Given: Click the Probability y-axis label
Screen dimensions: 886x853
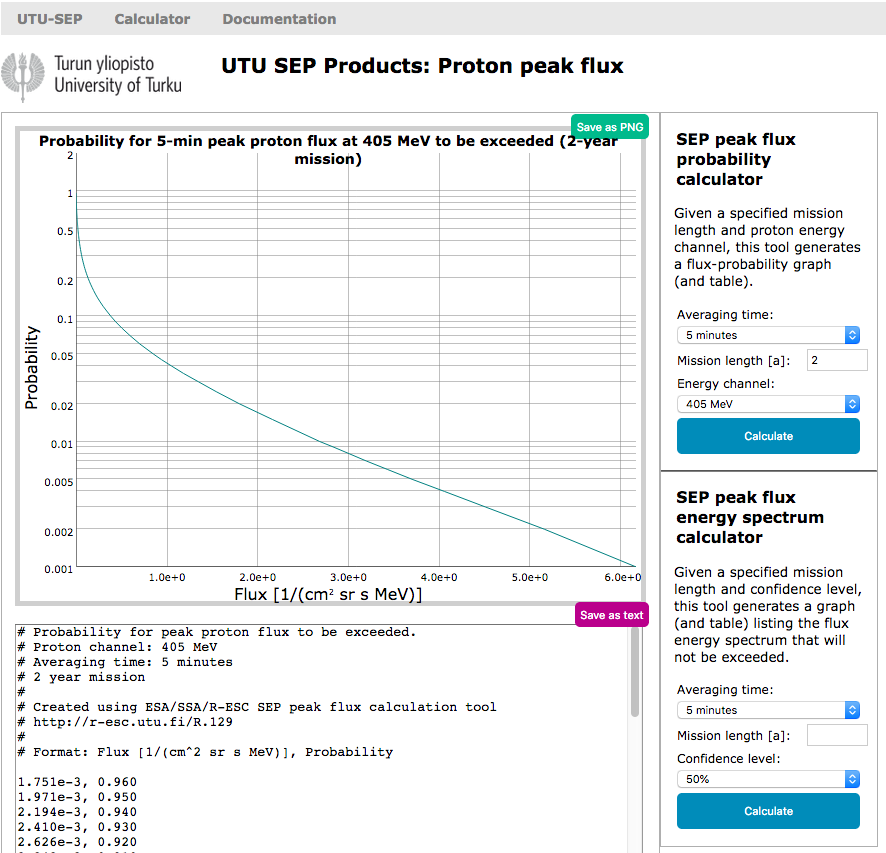Looking at the screenshot, I should pos(31,367).
